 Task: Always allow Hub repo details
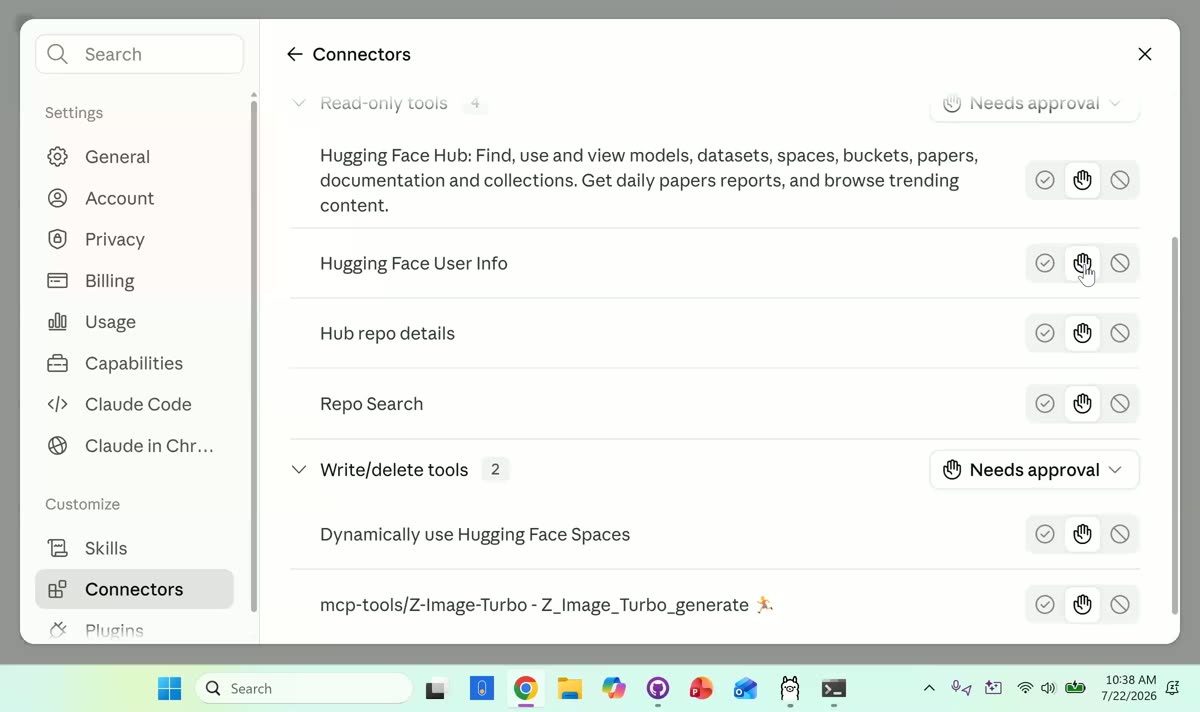[x=1045, y=333]
